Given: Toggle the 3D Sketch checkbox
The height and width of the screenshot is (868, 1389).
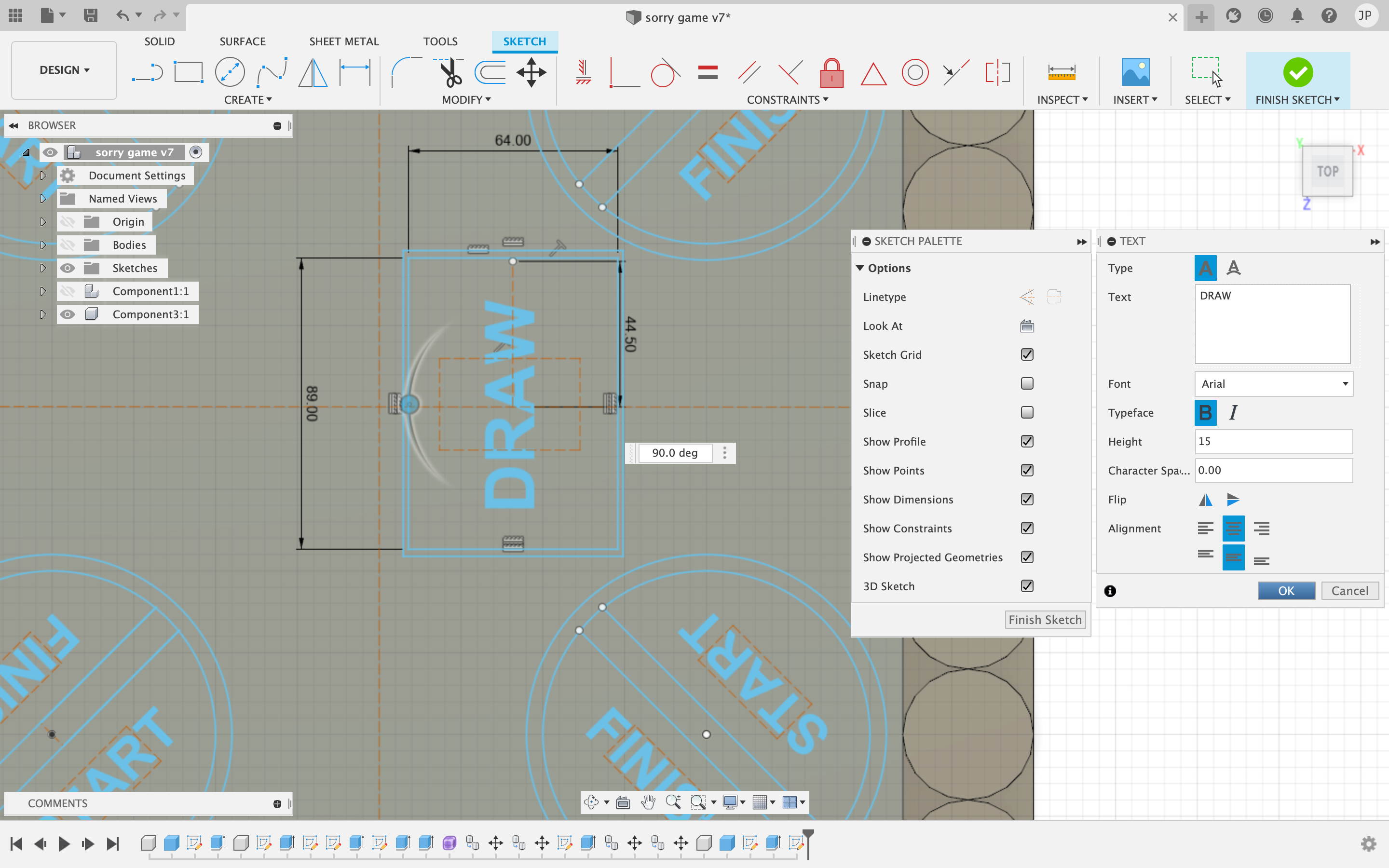Looking at the screenshot, I should point(1027,585).
